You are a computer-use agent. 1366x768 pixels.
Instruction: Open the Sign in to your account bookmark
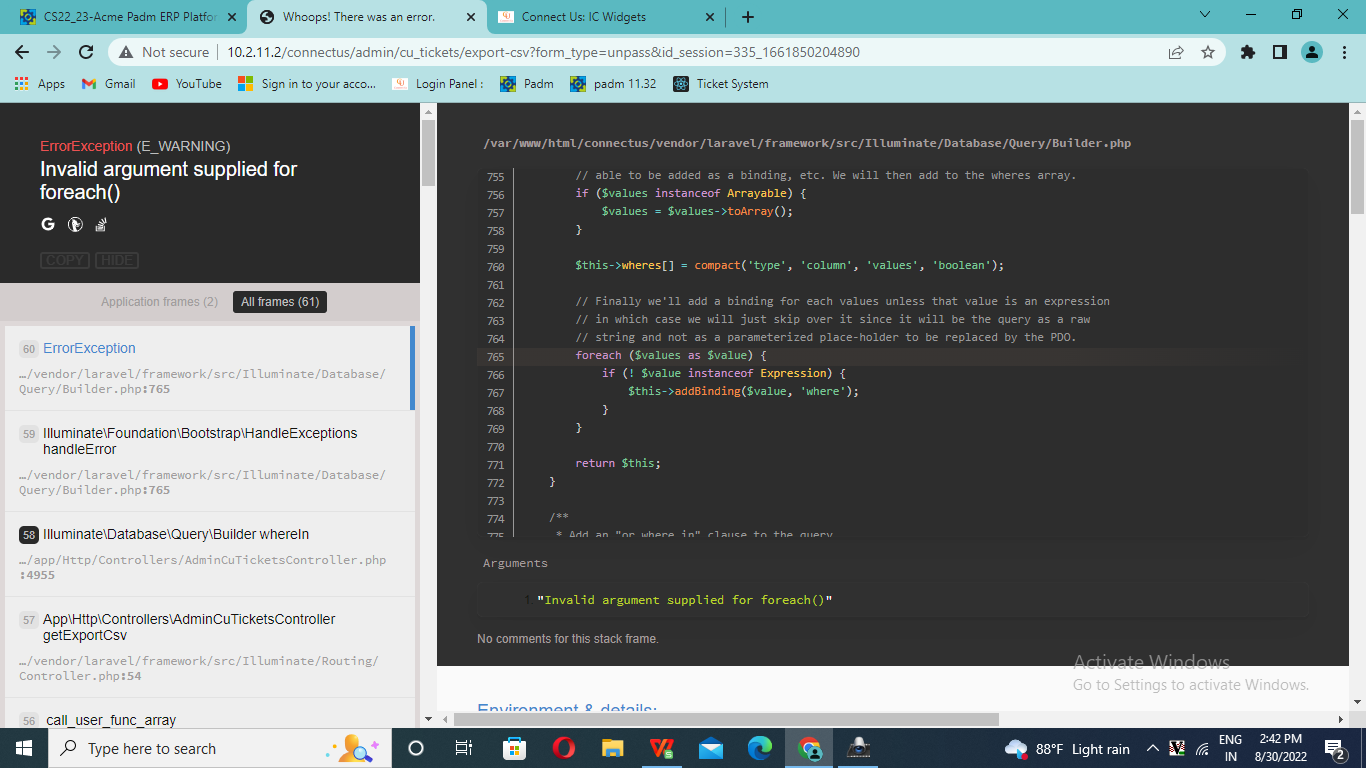tap(307, 84)
